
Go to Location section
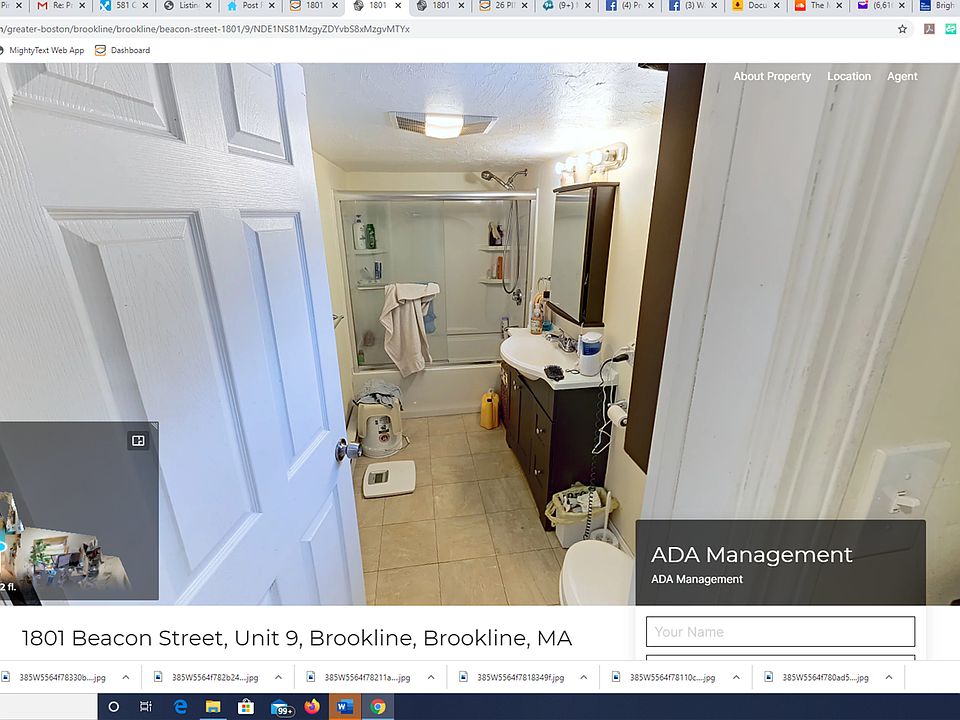pos(849,77)
